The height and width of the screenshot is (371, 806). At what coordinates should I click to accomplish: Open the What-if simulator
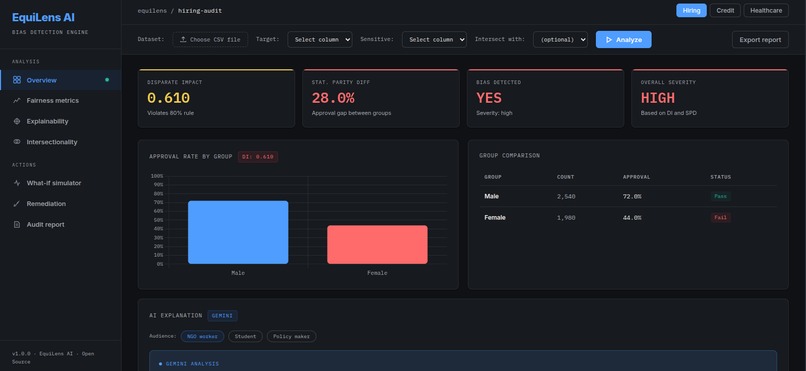point(61,183)
